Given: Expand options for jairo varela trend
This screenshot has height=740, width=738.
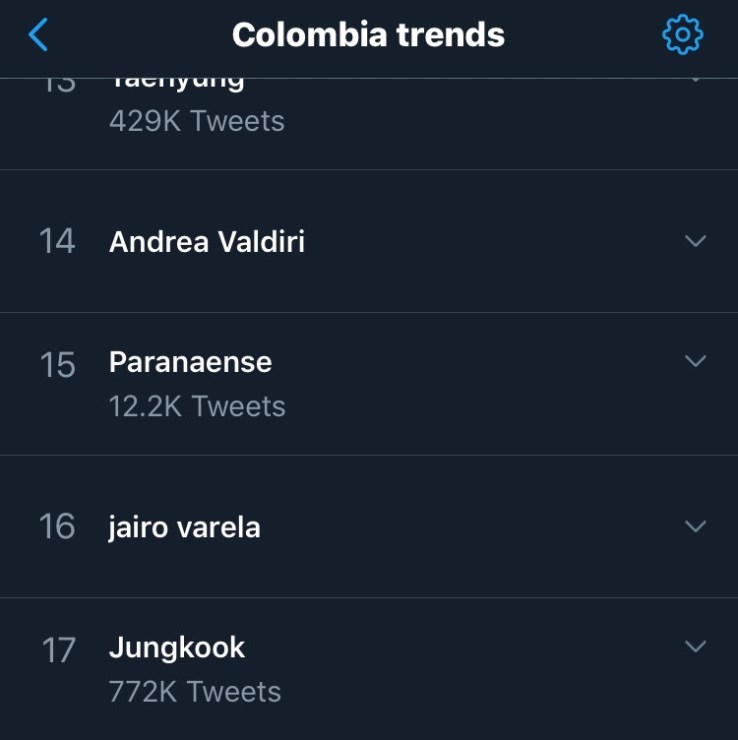Looking at the screenshot, I should click(695, 526).
